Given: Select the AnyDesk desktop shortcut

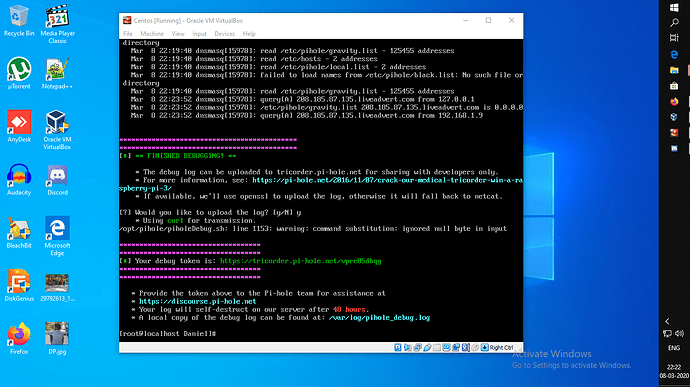Looking at the screenshot, I should point(19,126).
